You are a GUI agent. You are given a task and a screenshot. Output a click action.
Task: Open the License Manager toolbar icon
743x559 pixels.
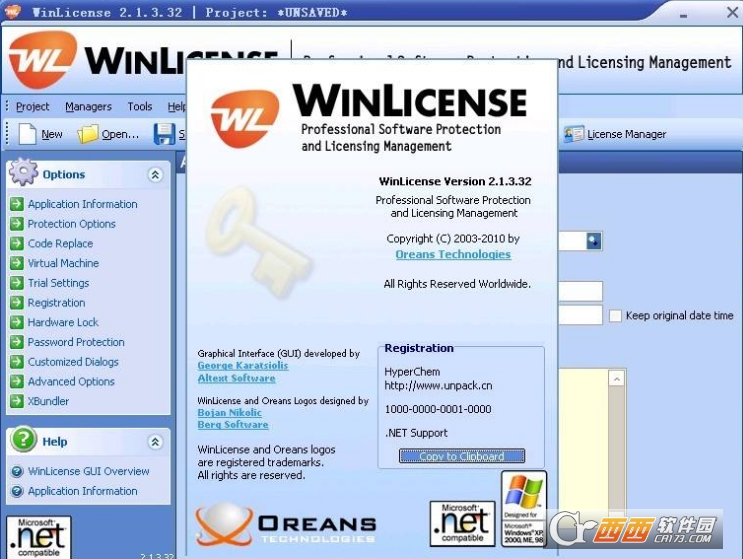(x=574, y=134)
